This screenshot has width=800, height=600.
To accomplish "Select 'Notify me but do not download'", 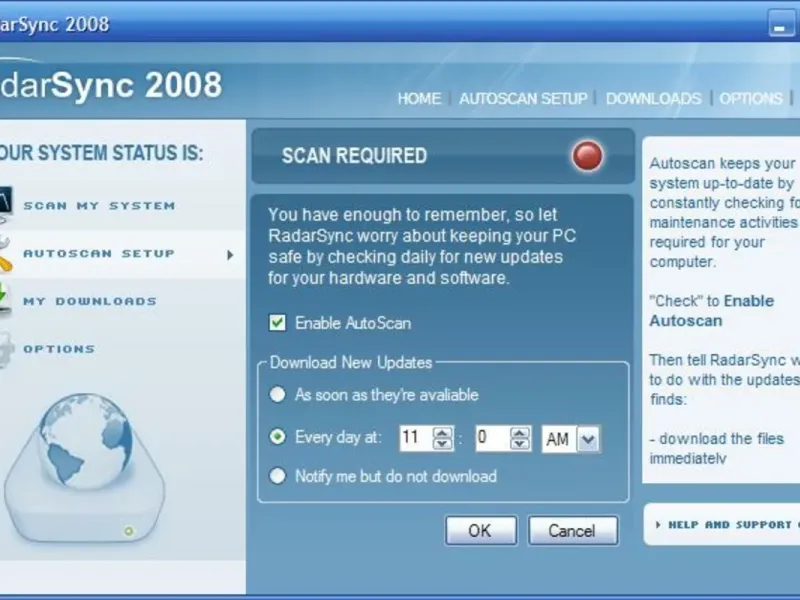I will (277, 476).
